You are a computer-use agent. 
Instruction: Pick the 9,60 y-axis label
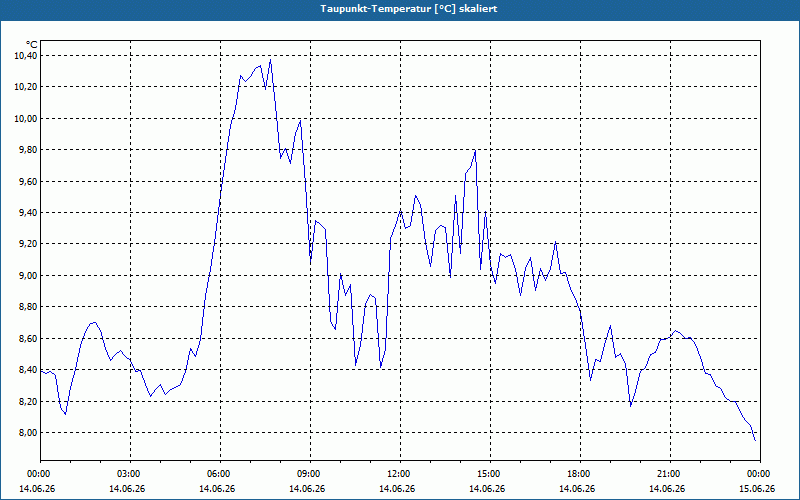tap(29, 182)
